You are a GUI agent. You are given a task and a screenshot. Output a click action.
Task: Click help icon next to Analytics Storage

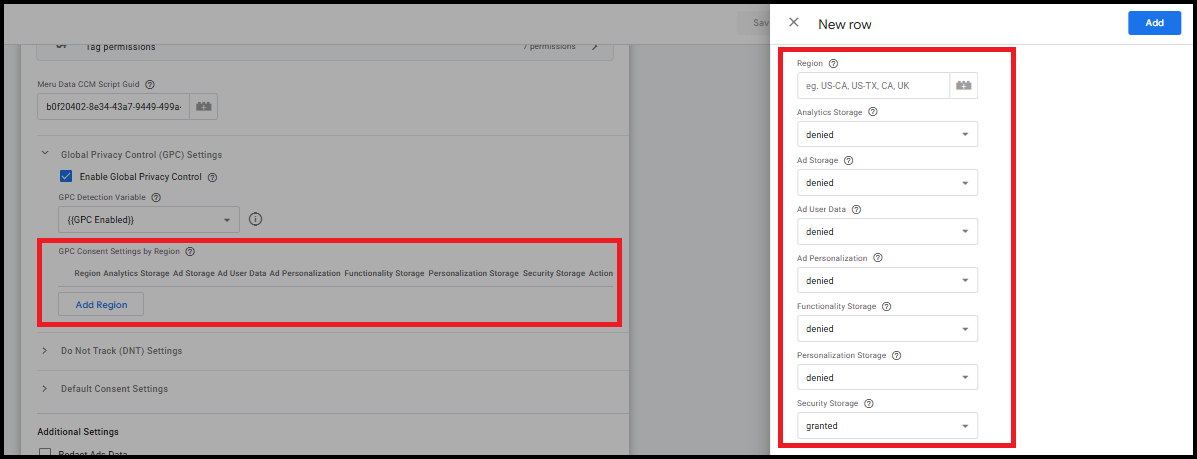pos(873,112)
